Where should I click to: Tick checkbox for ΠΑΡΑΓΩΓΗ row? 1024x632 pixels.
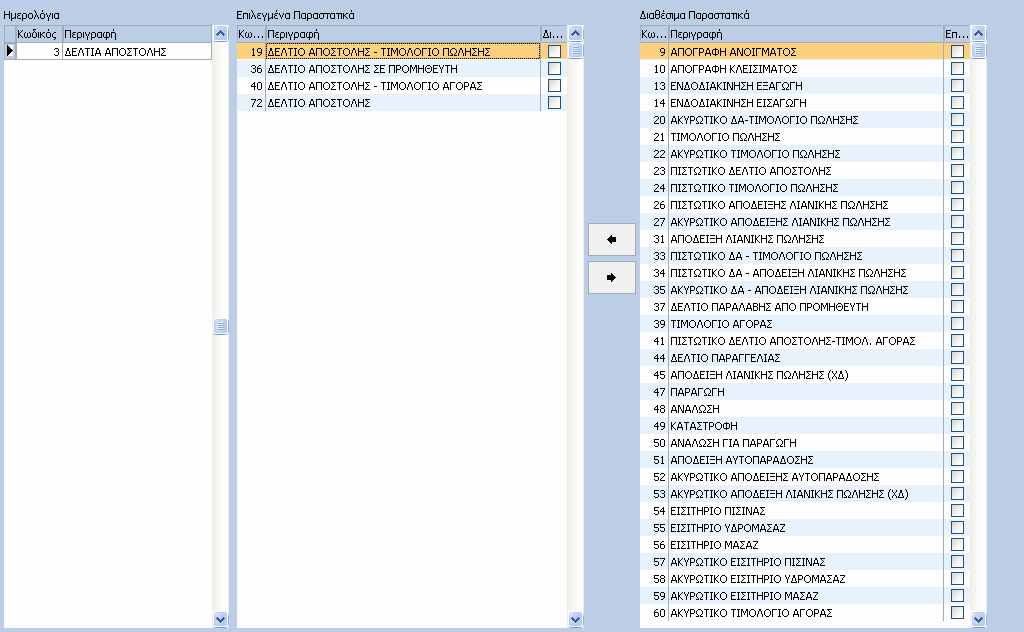click(957, 391)
